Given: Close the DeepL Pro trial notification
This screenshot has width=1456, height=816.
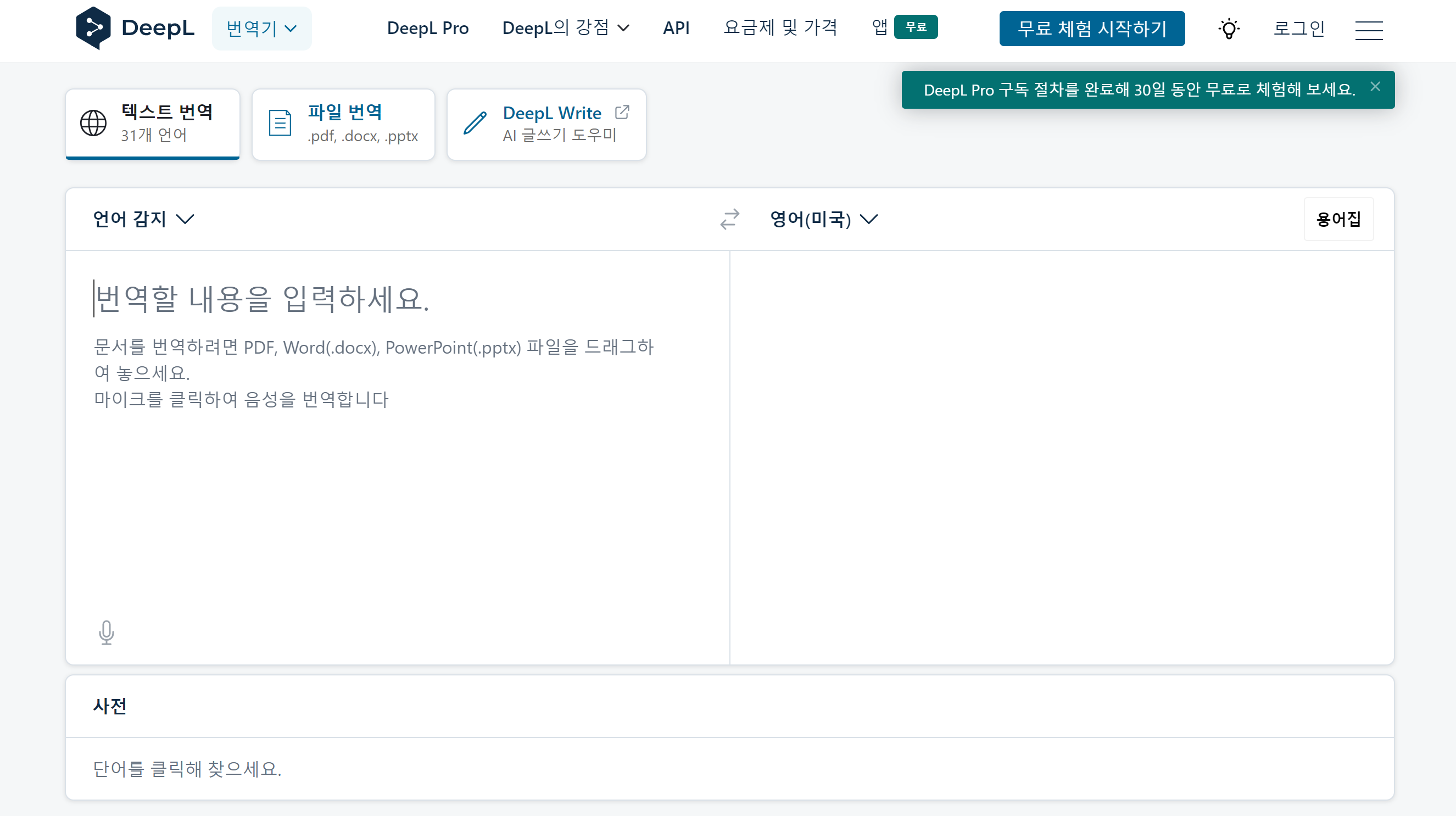Looking at the screenshot, I should tap(1375, 86).
